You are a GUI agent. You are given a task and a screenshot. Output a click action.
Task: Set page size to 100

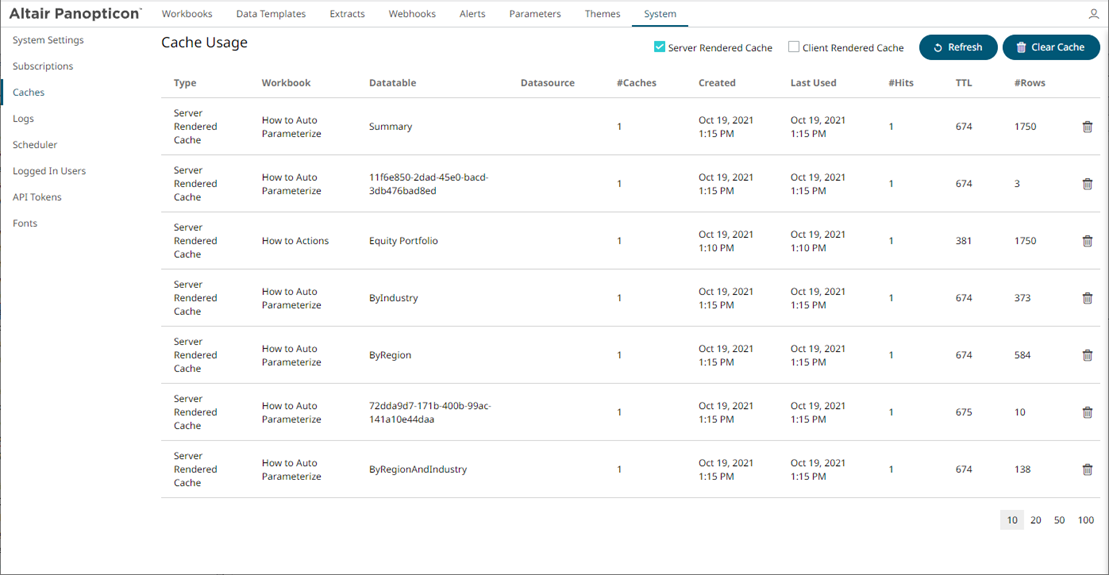pyautogui.click(x=1086, y=520)
